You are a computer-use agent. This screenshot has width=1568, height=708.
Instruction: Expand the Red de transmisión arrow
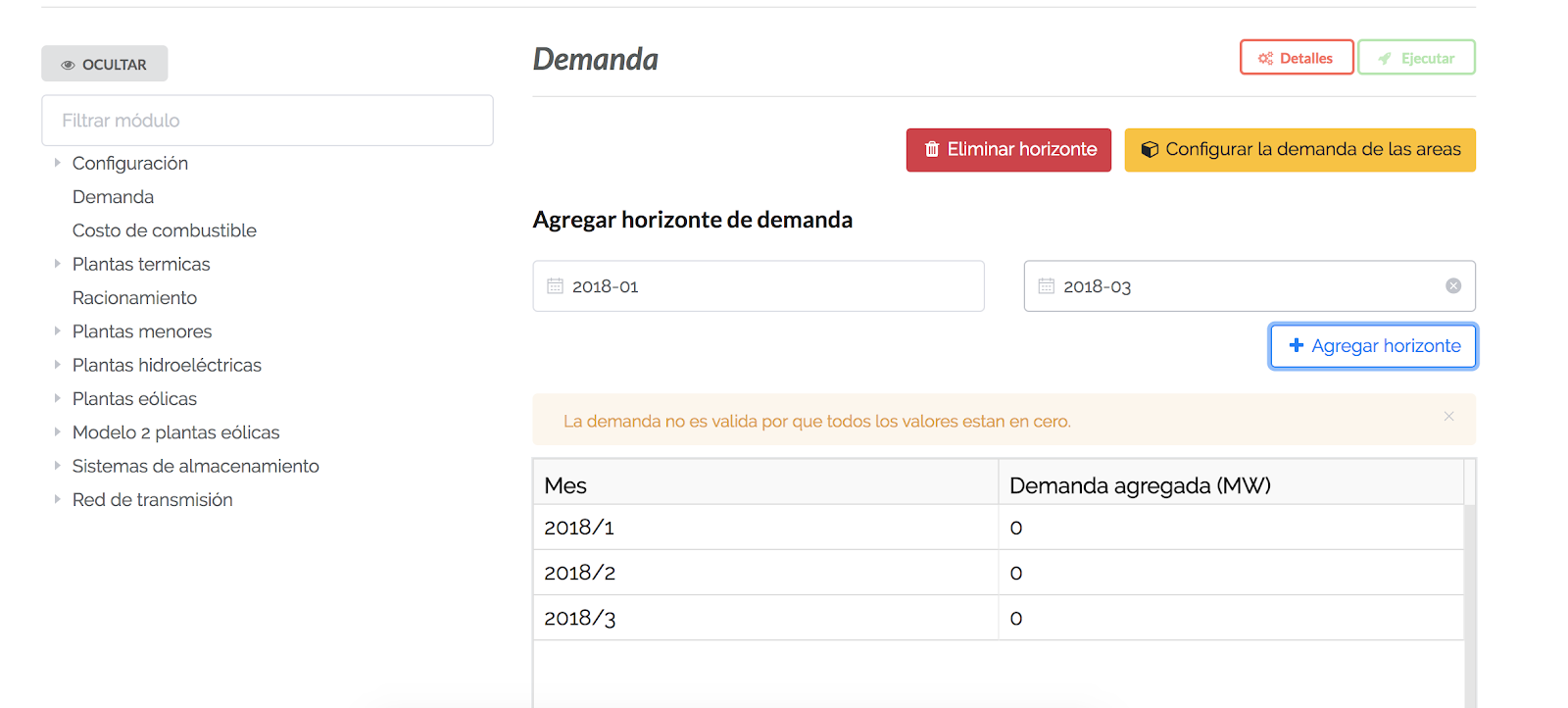coord(57,499)
